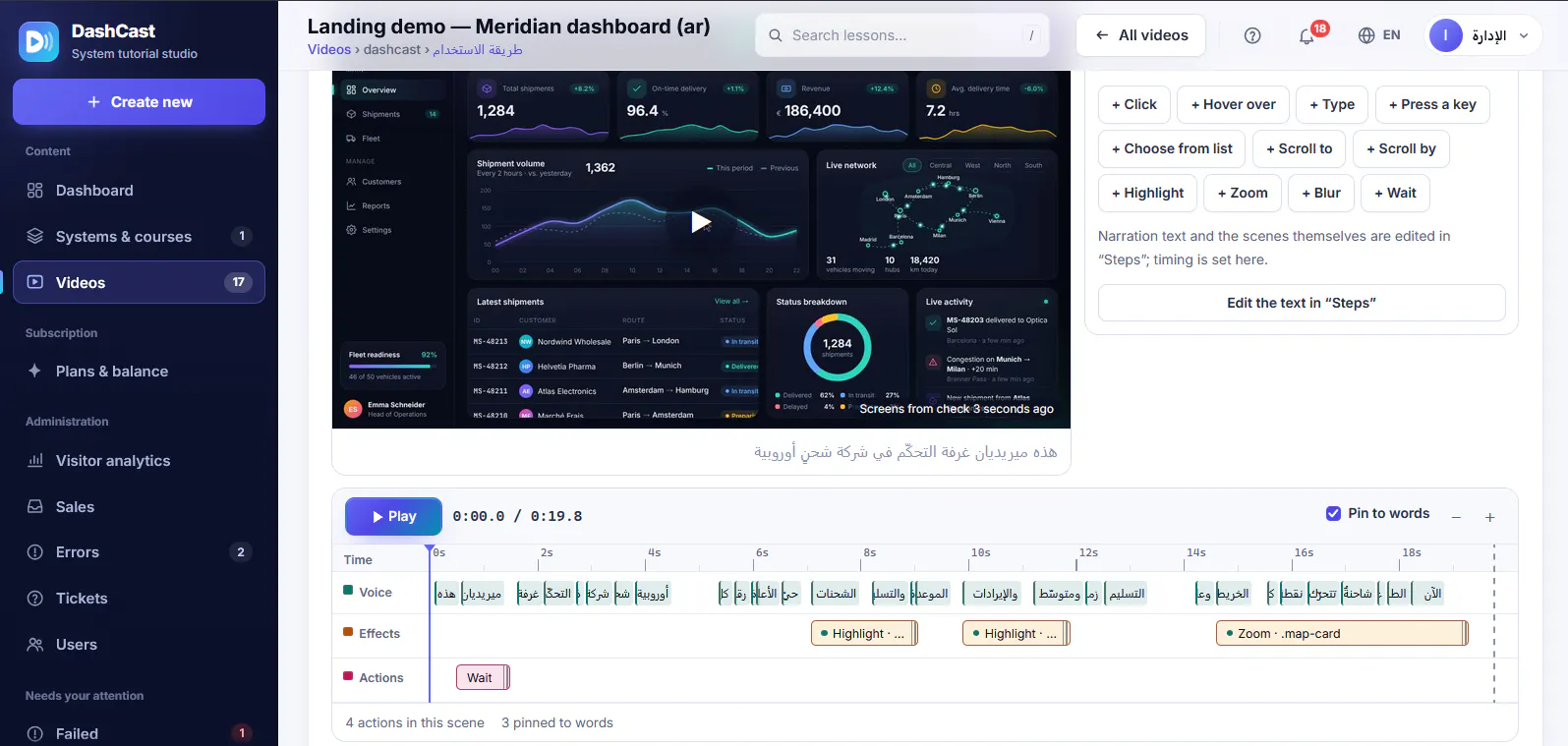This screenshot has width=1568, height=746.
Task: Open the Videos section in sidebar
Action: click(139, 282)
